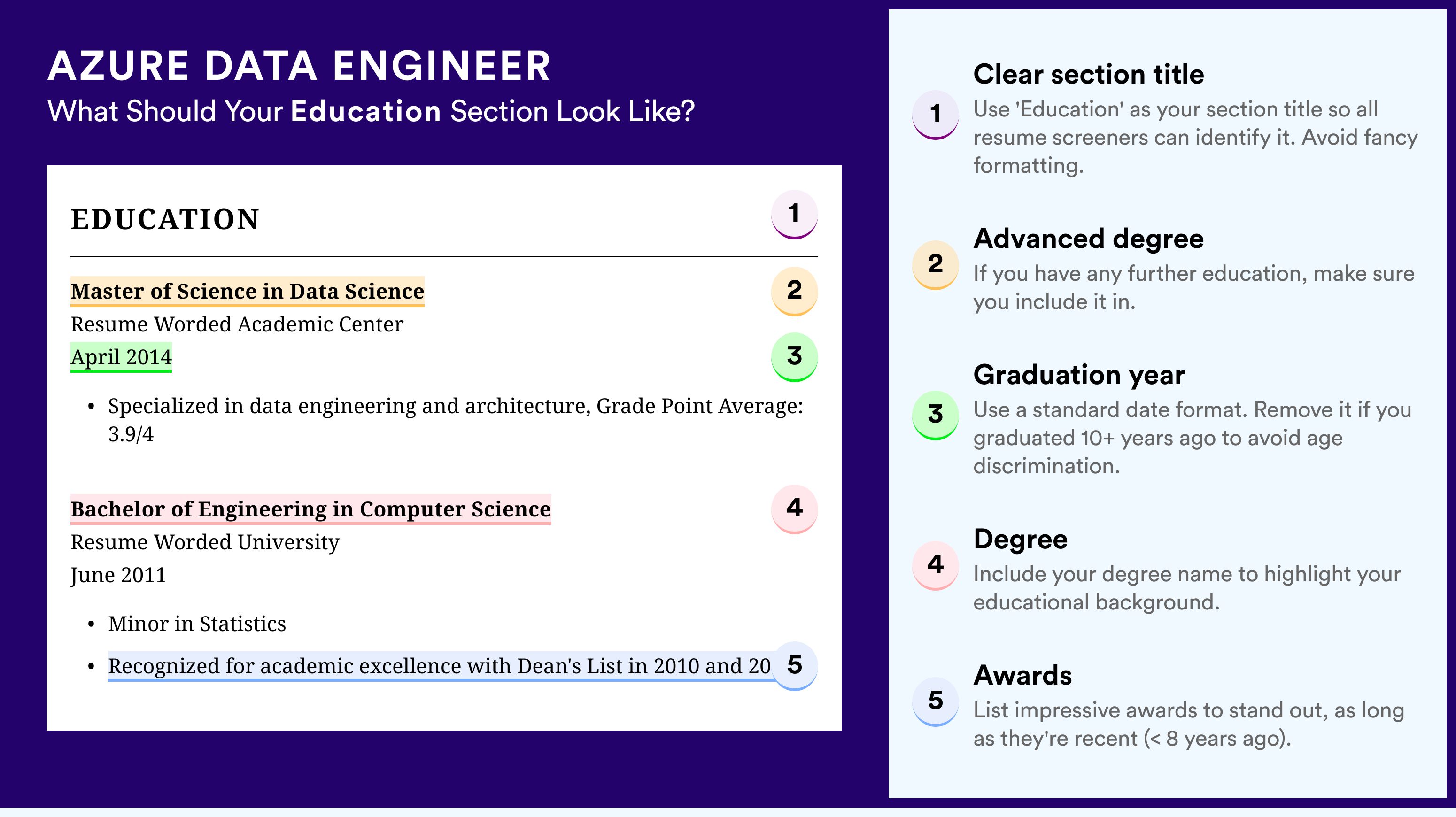The height and width of the screenshot is (817, 1456).
Task: Click the 'Awards' heading in tips panel
Action: click(x=1022, y=675)
